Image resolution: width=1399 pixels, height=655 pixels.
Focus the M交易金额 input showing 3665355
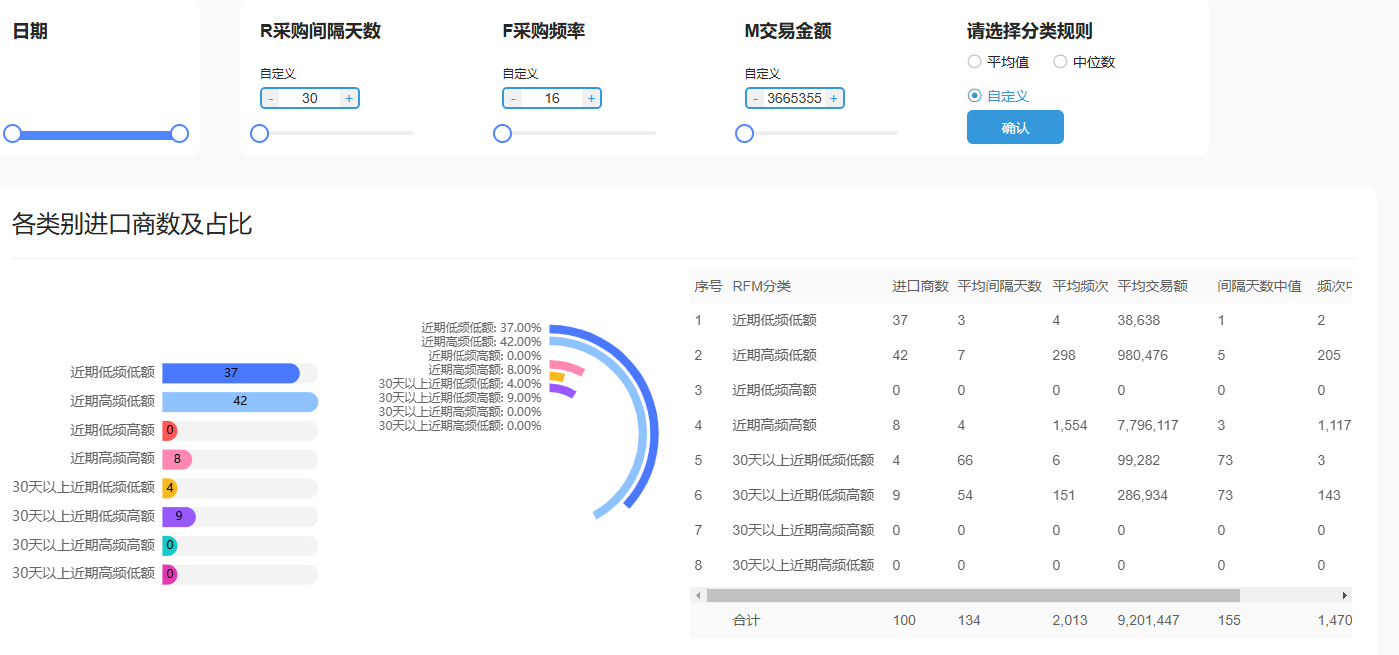[794, 98]
